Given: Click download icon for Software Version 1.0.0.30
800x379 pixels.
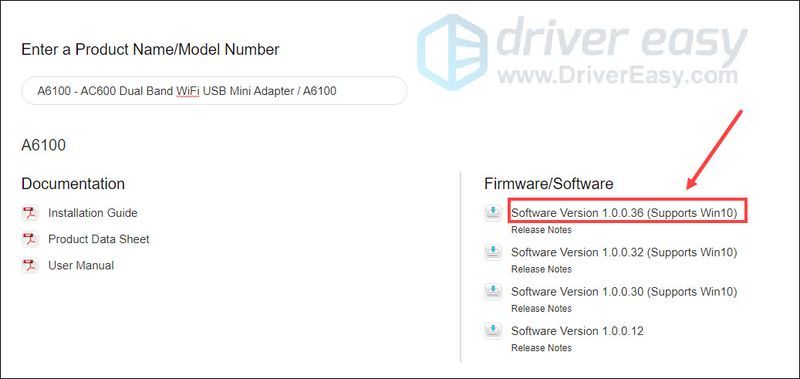Looking at the screenshot, I should click(x=493, y=291).
